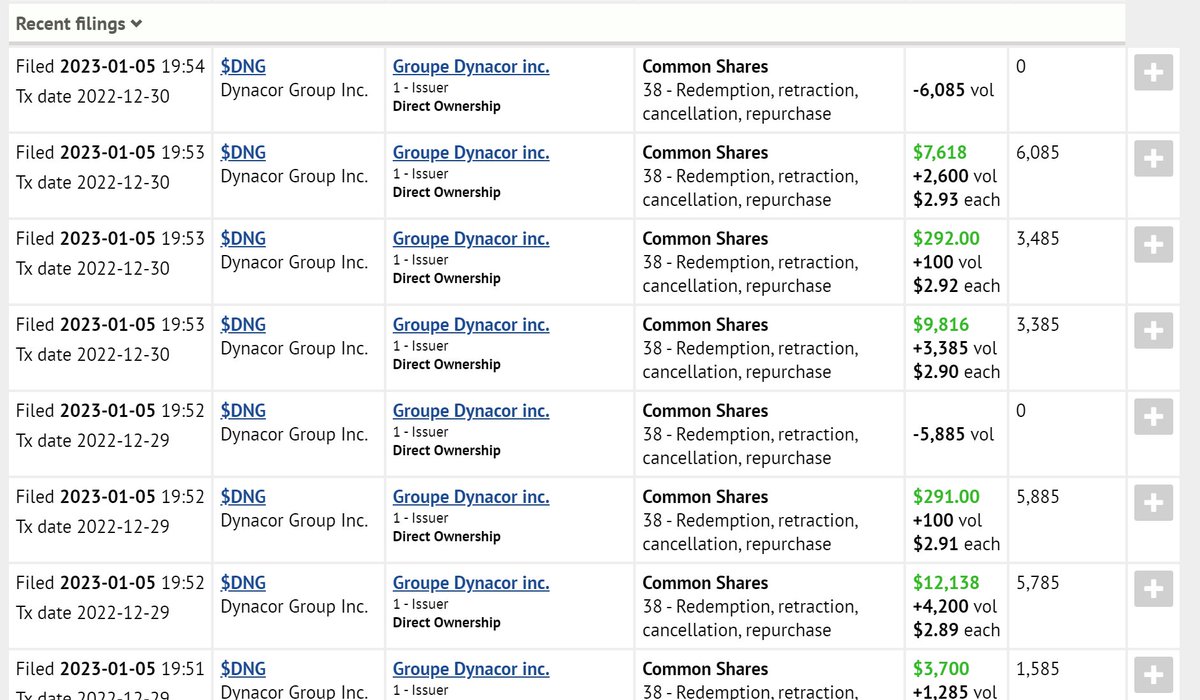The image size is (1200, 700).
Task: Select the green $9,816 amount
Action: (x=941, y=325)
